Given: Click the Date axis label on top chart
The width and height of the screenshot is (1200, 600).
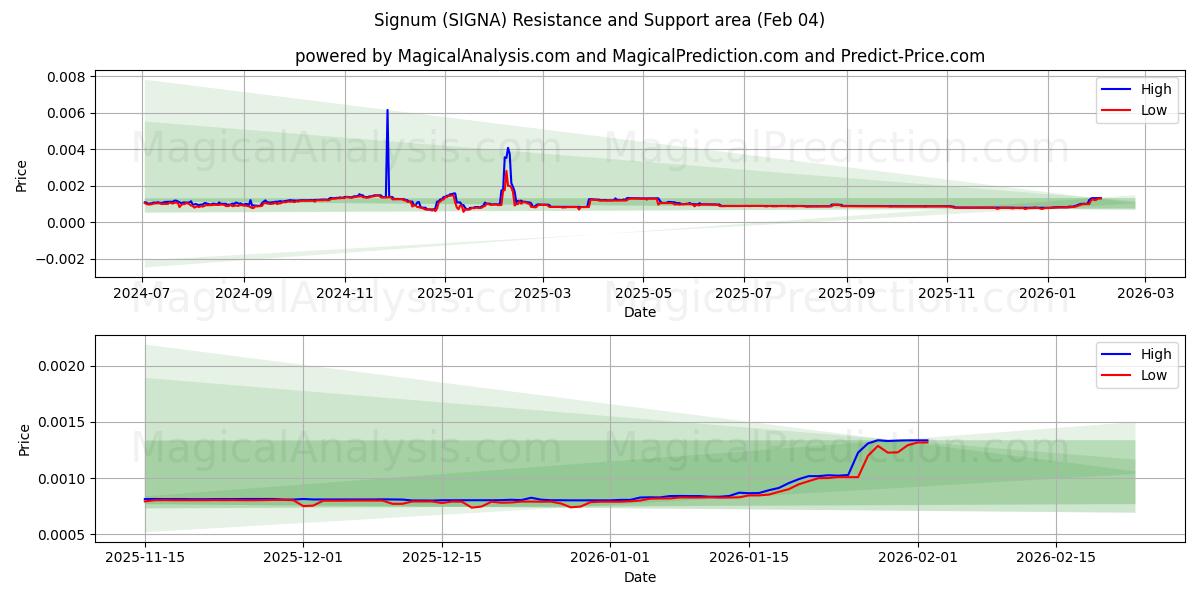Looking at the screenshot, I should click(640, 313).
